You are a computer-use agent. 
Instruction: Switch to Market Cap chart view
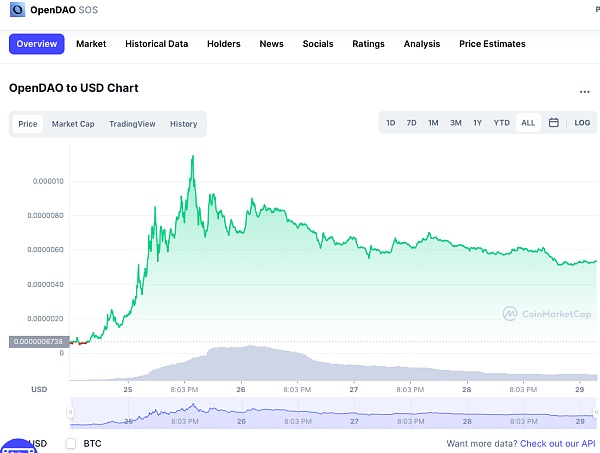73,124
